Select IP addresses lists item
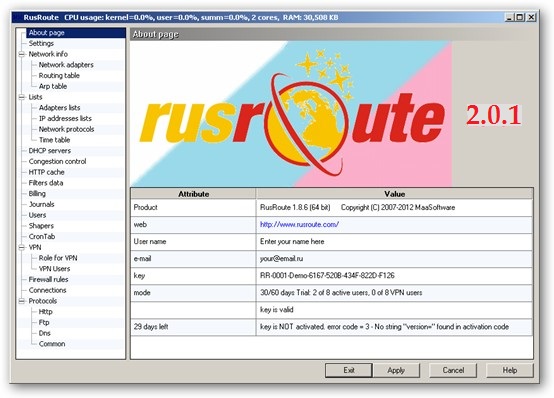This screenshot has width=554, height=398. pos(65,118)
